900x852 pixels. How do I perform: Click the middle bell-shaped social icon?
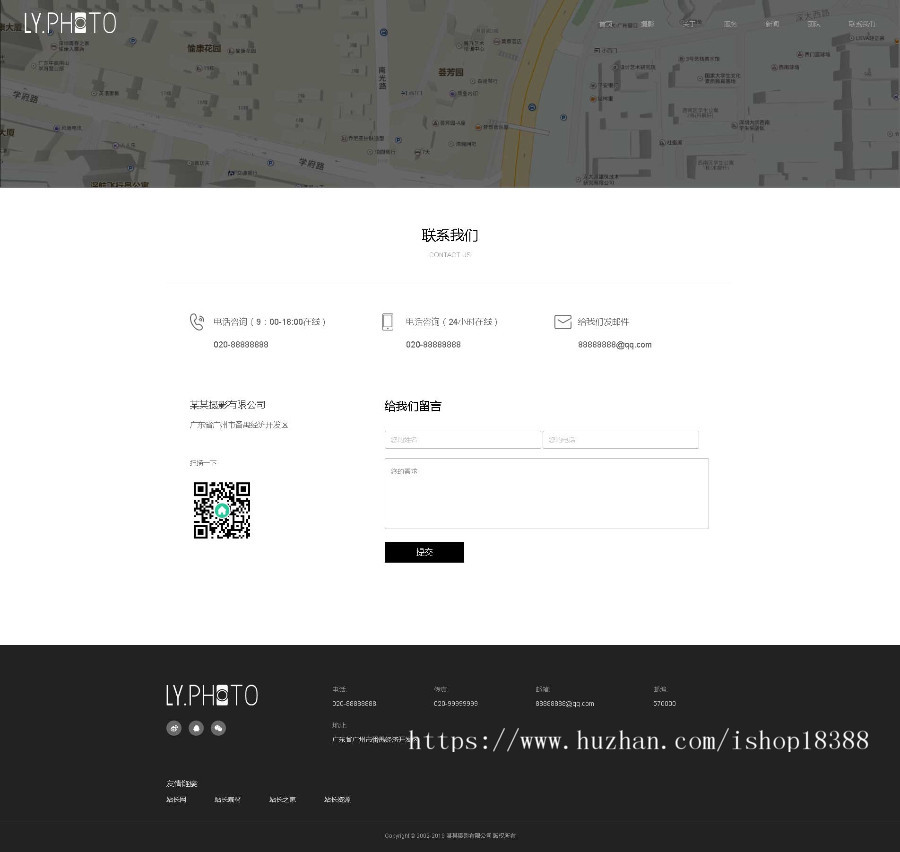click(x=196, y=728)
